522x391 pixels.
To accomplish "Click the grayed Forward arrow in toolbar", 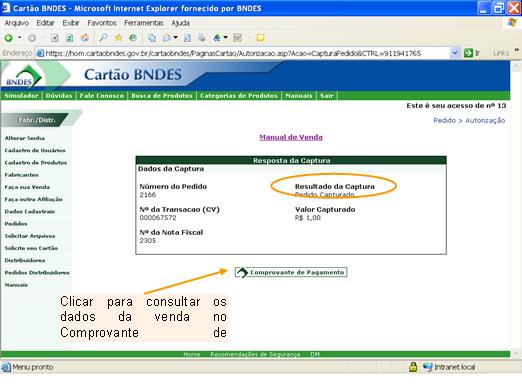I will click(32, 38).
